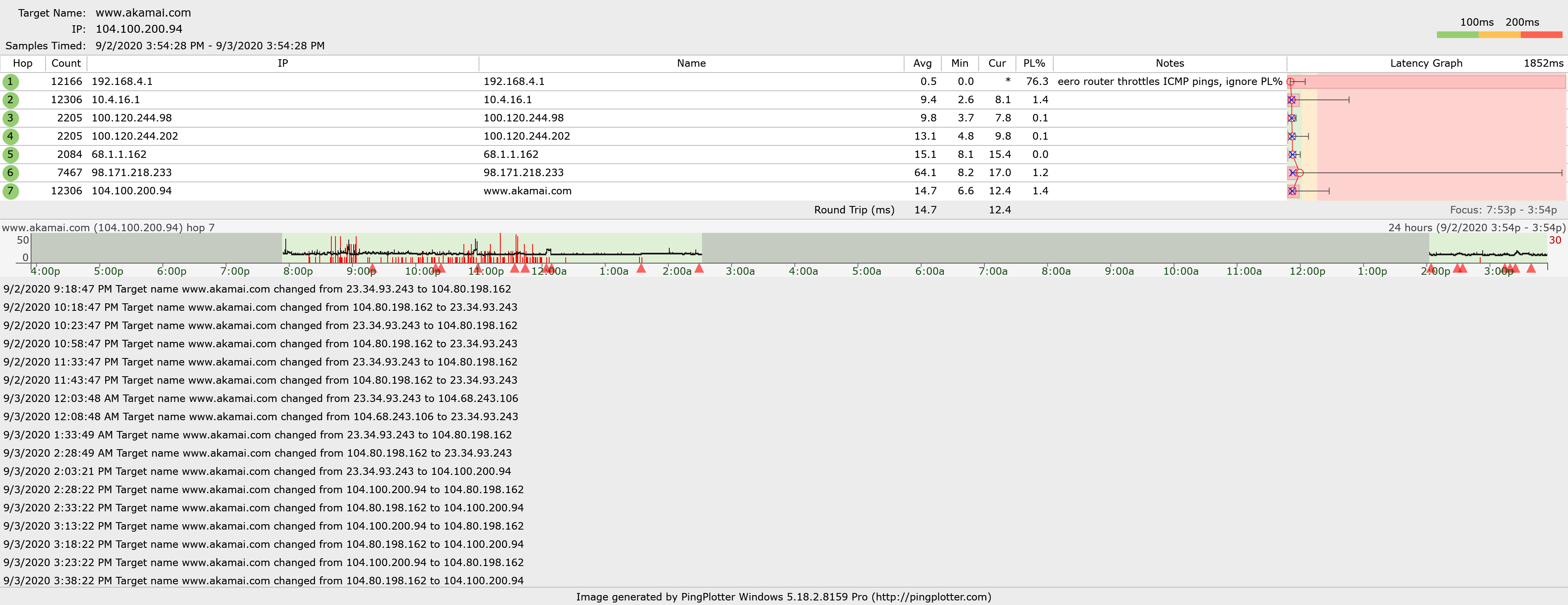The image size is (1568, 605).
Task: Click the red 30 value beside timeline
Action: (1555, 241)
